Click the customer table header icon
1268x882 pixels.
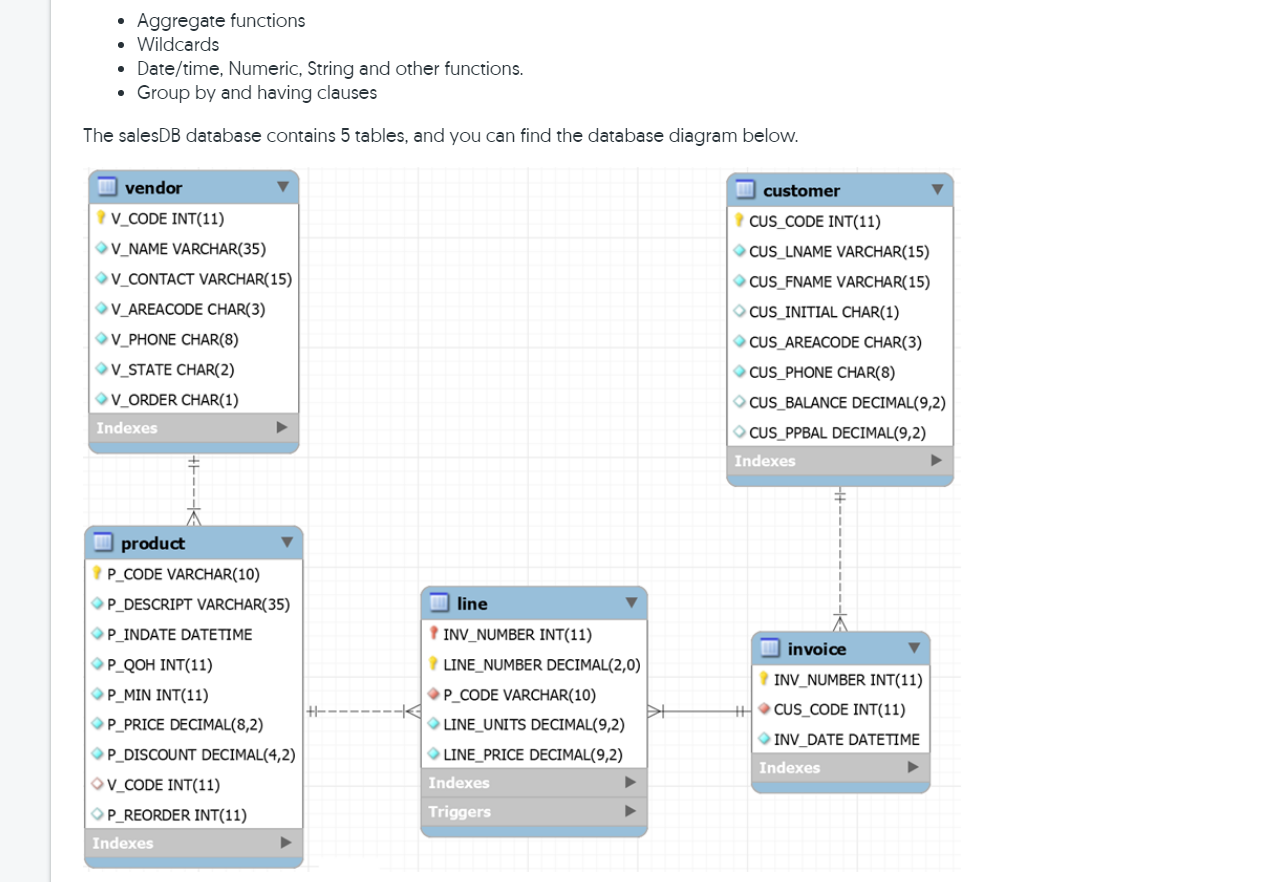(x=746, y=190)
